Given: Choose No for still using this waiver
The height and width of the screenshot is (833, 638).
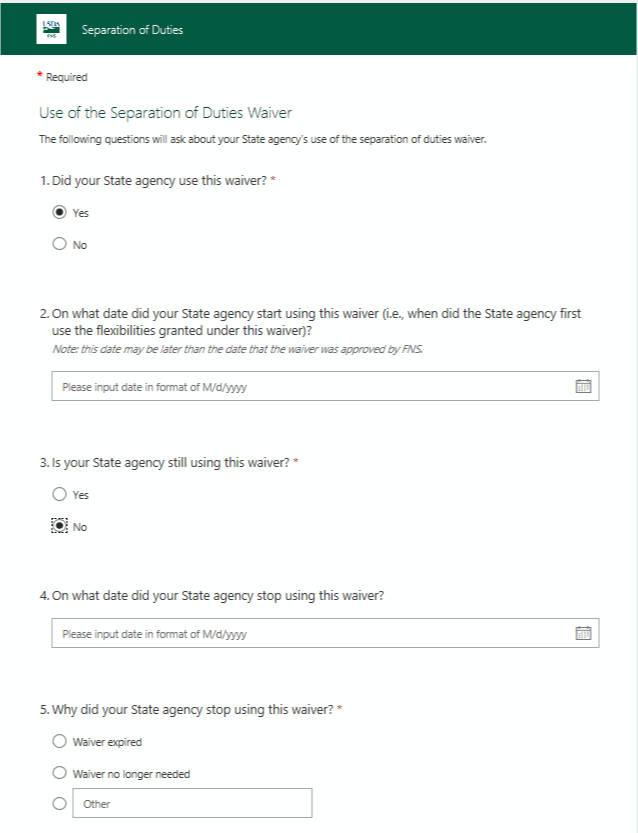Looking at the screenshot, I should point(60,526).
